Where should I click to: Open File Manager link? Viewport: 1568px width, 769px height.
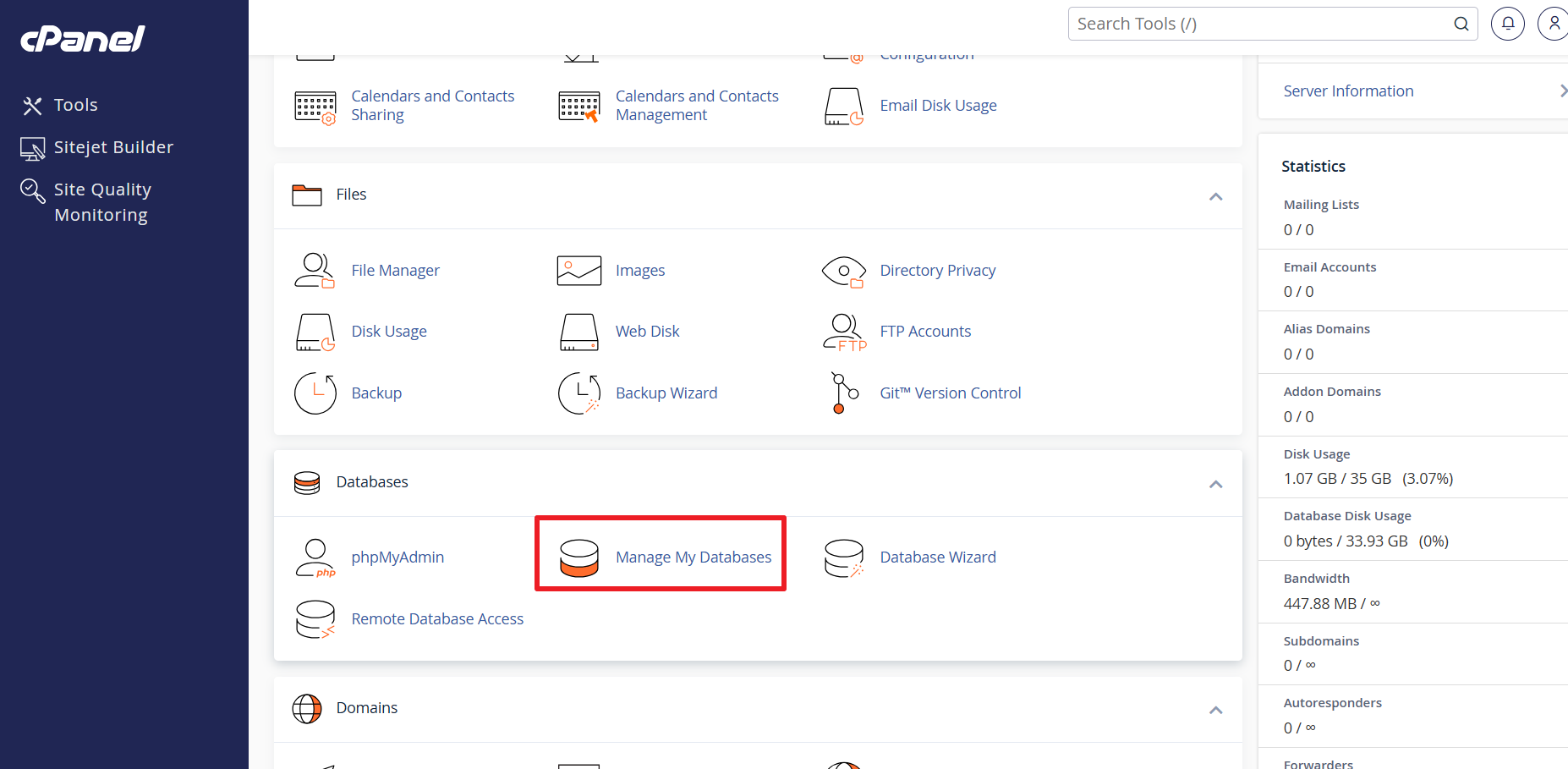395,271
